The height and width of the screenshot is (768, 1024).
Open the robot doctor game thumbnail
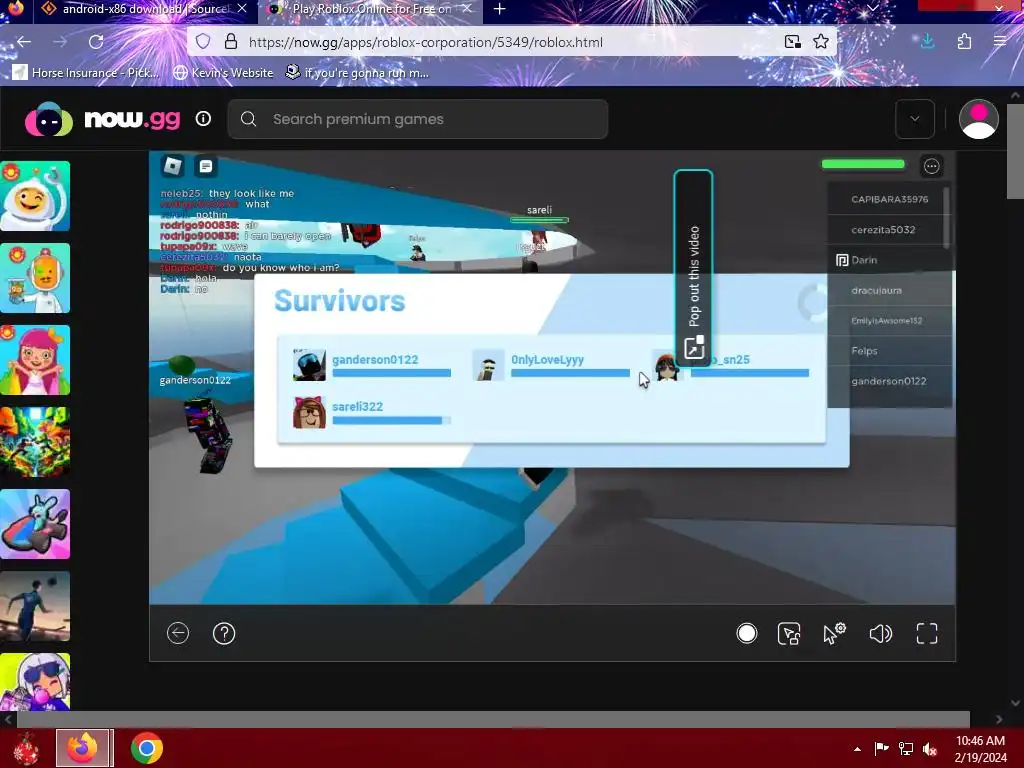[35, 278]
